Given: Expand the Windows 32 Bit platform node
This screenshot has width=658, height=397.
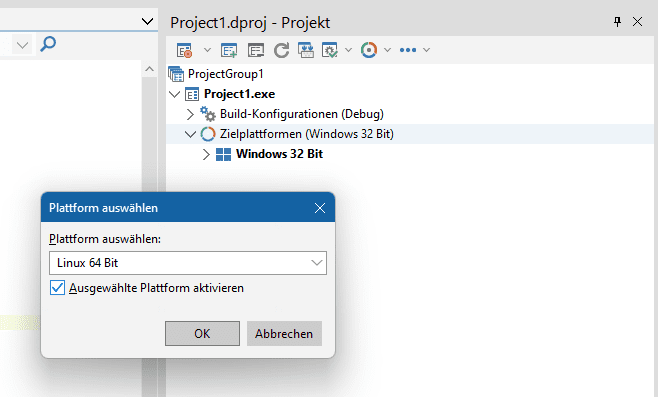Looking at the screenshot, I should pyautogui.click(x=206, y=154).
